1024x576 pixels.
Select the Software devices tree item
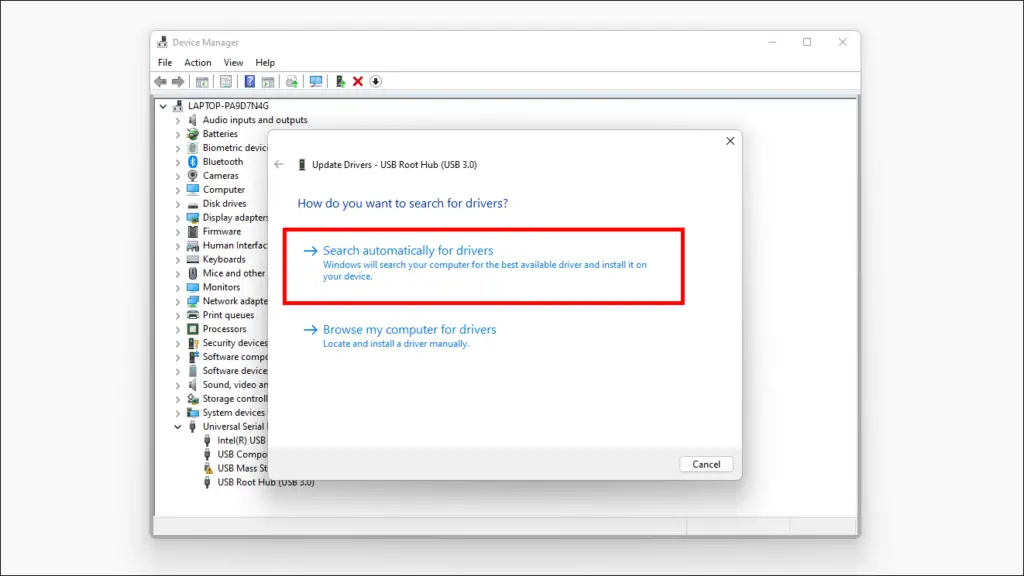pos(235,371)
